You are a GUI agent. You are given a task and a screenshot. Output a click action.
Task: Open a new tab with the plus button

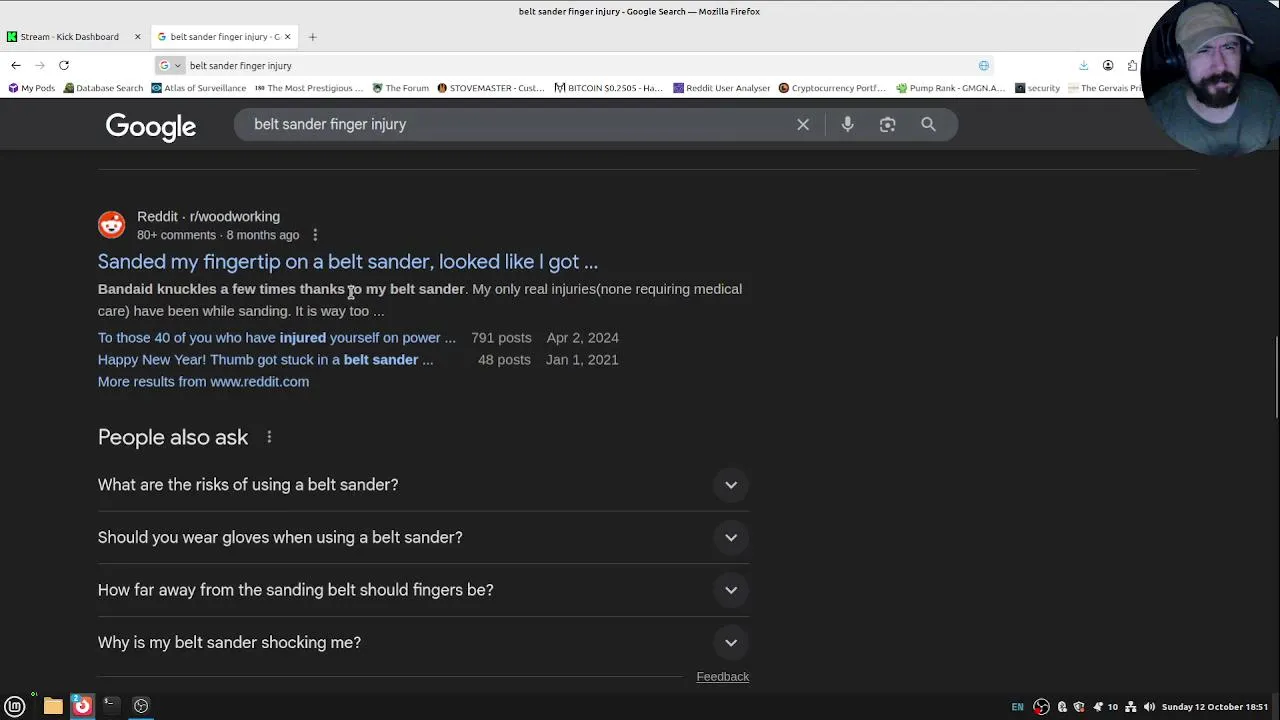pos(312,37)
